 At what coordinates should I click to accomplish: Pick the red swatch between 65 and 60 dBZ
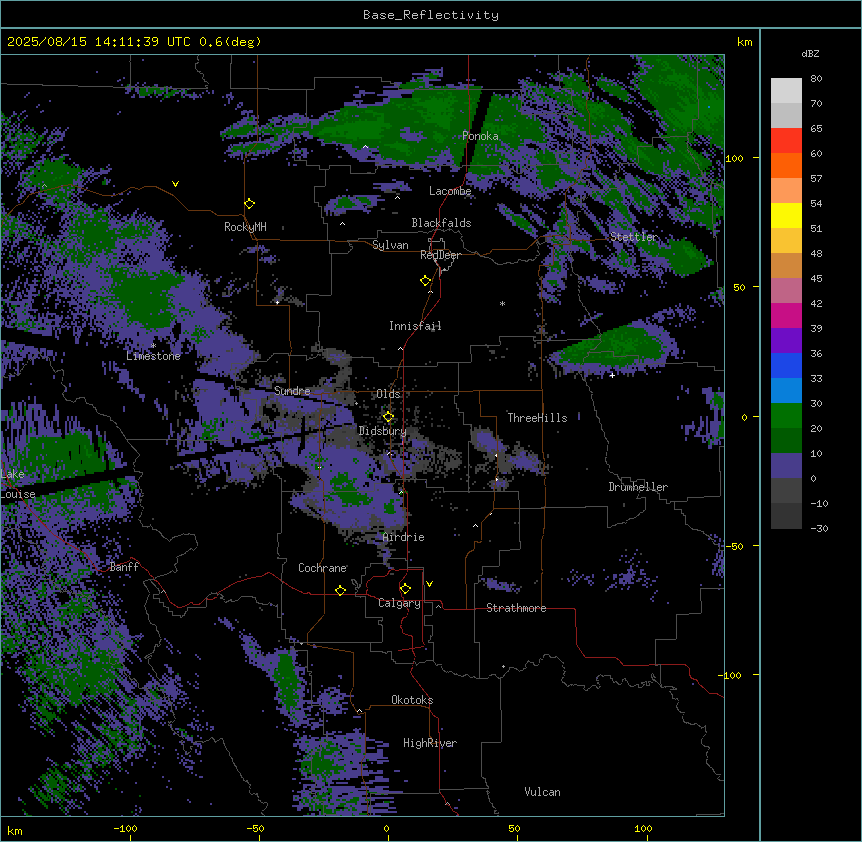(786, 141)
